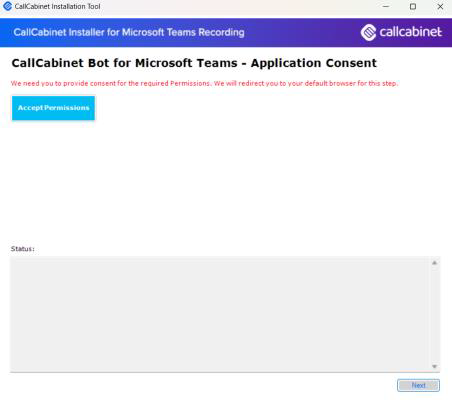452x400 pixels.
Task: Click the Status box scroll up arrow
Action: [x=434, y=263]
